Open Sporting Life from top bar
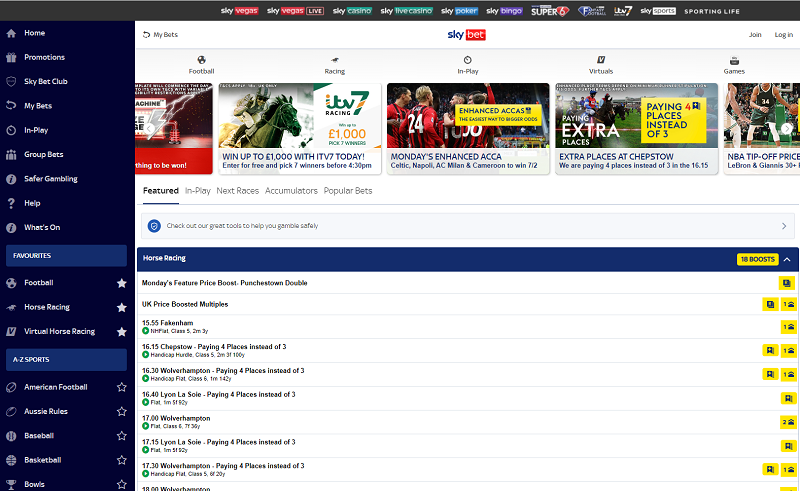 click(712, 11)
